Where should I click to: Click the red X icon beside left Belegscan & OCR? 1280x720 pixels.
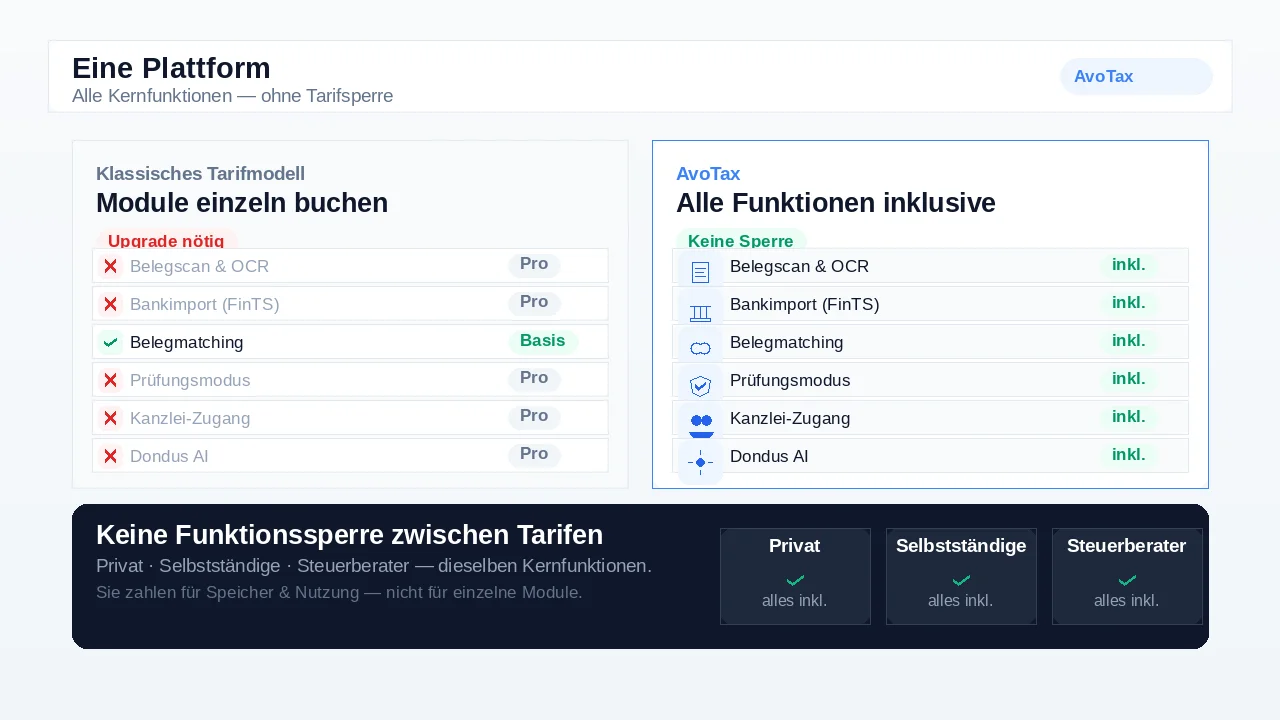click(x=111, y=266)
